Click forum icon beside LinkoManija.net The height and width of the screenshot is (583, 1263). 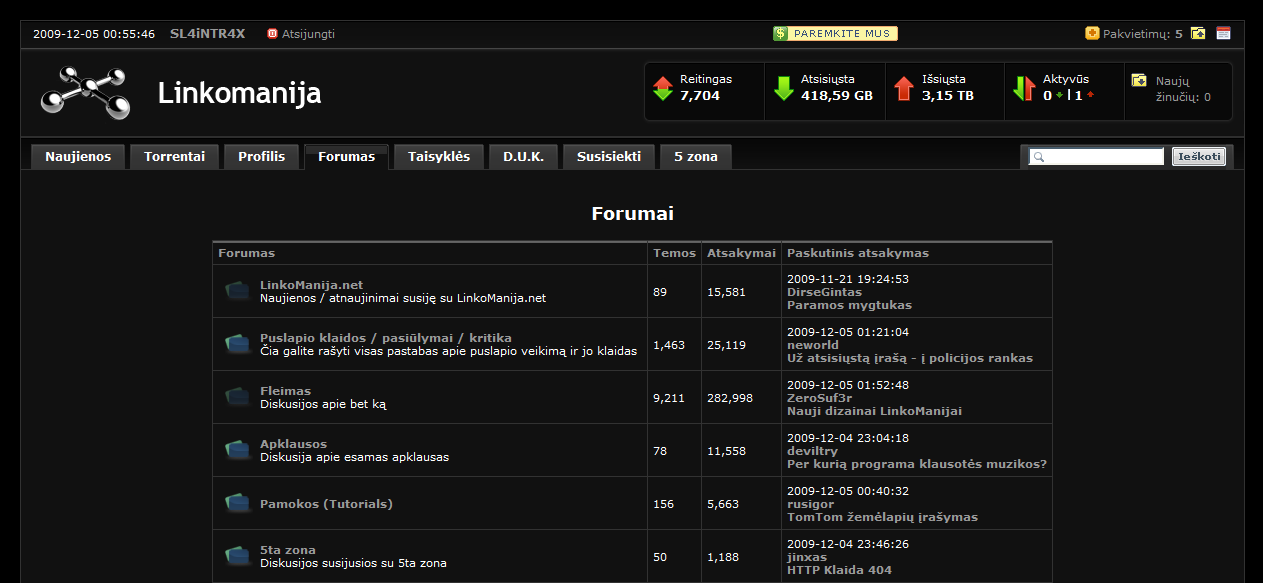[x=237, y=291]
